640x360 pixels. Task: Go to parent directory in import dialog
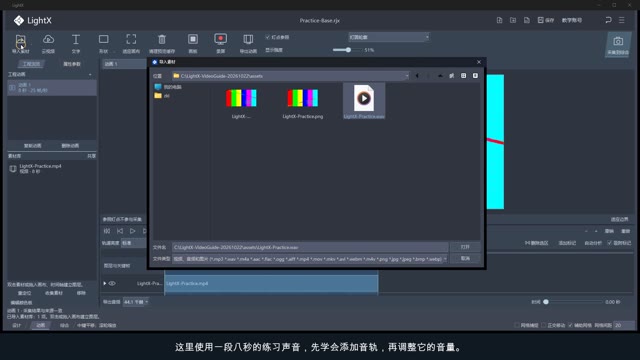coord(440,76)
